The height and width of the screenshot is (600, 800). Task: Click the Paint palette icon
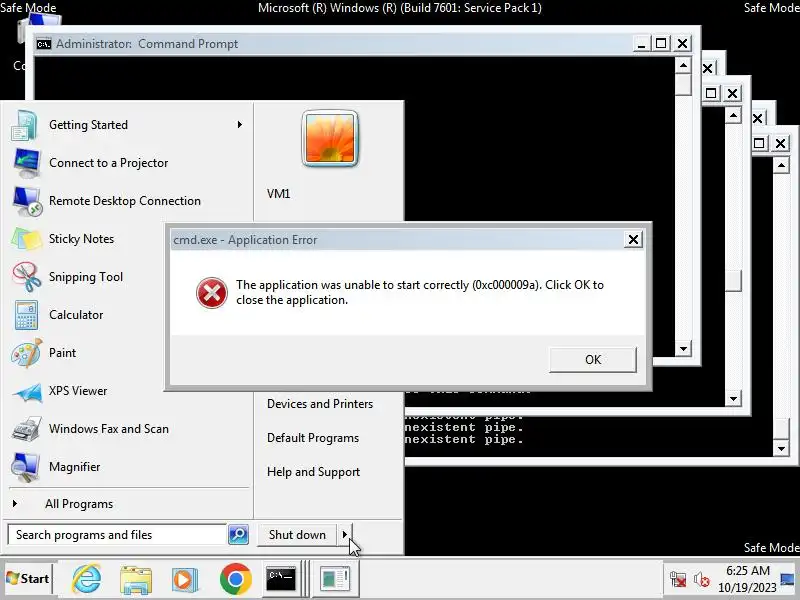[x=27, y=353]
